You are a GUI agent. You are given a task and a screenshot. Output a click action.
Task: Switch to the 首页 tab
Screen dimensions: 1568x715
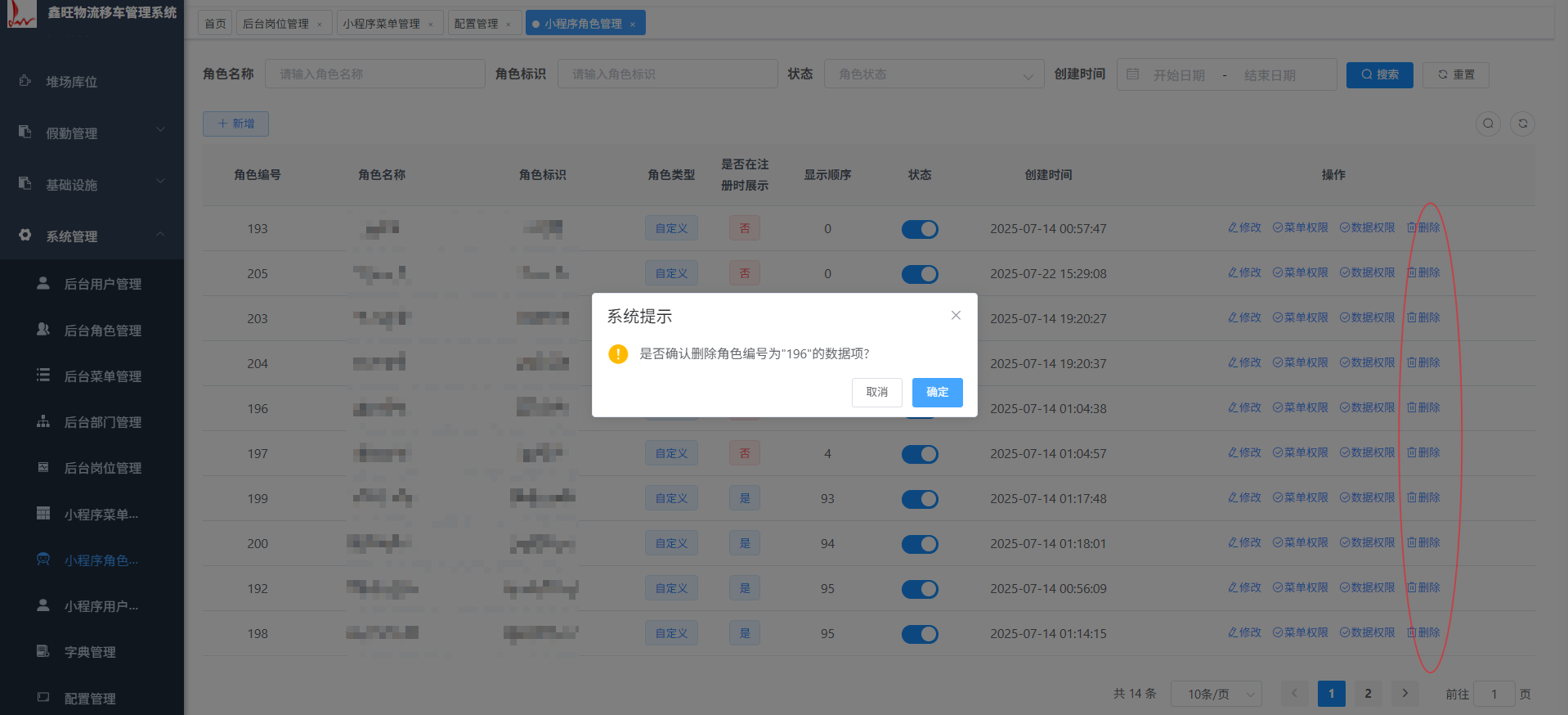click(x=215, y=24)
